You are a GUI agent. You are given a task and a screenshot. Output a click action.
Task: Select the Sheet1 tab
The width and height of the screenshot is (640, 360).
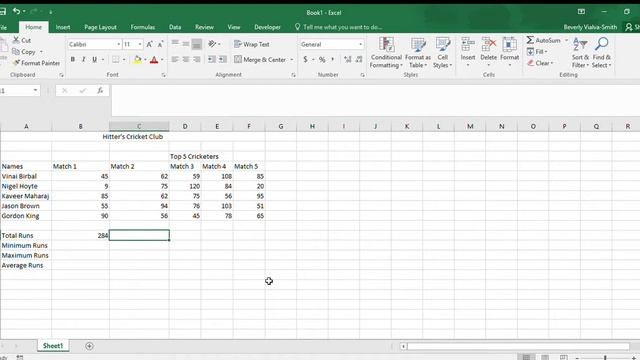coord(53,346)
